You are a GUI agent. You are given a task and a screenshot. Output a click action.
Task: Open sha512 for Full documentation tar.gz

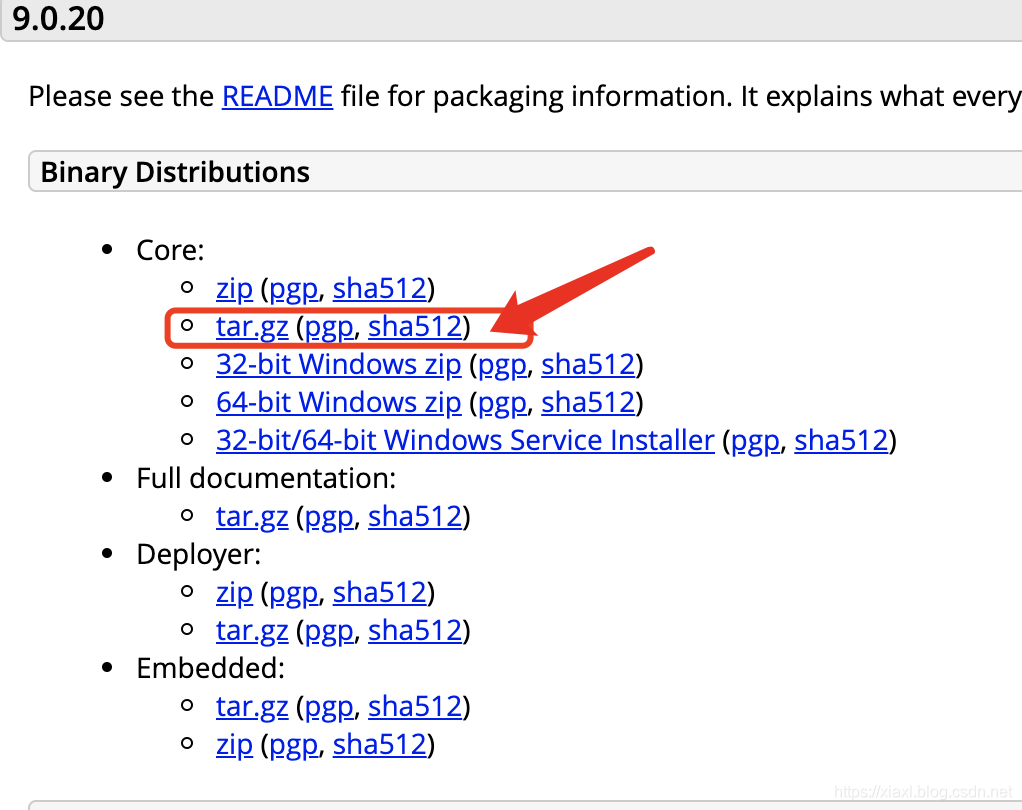click(415, 517)
